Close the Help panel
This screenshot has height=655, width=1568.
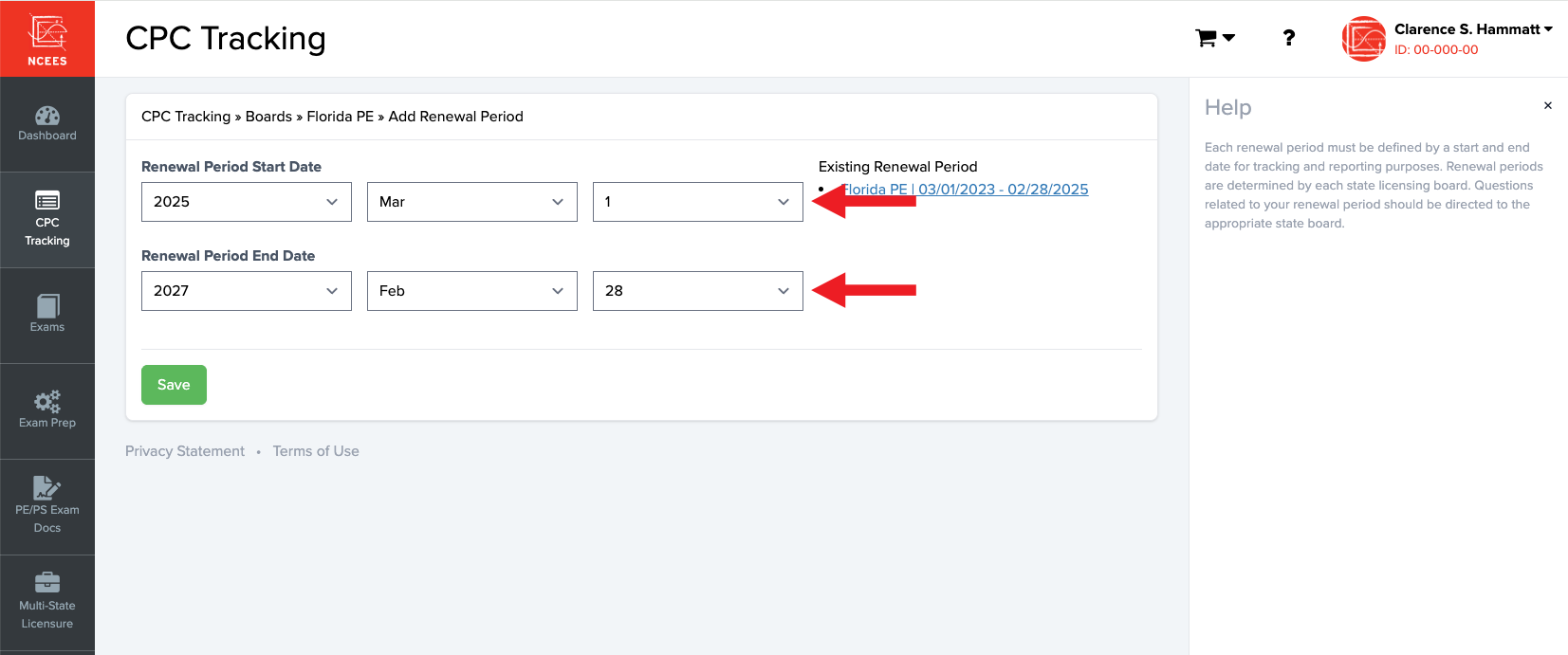tap(1547, 105)
